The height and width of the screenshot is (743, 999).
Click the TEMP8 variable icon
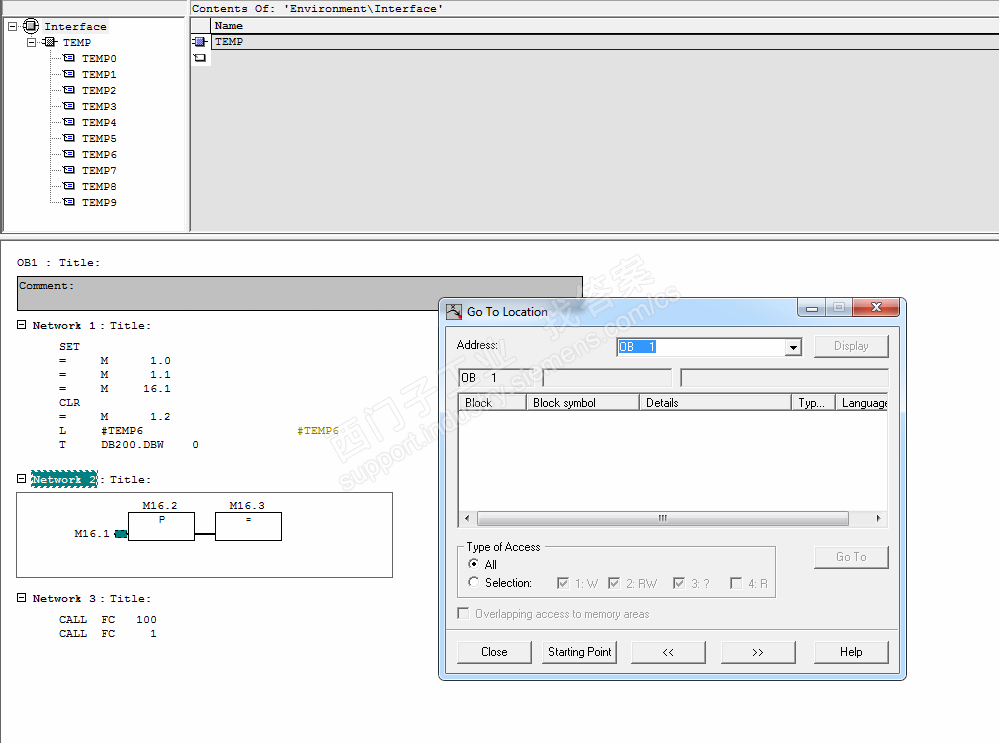pos(69,185)
